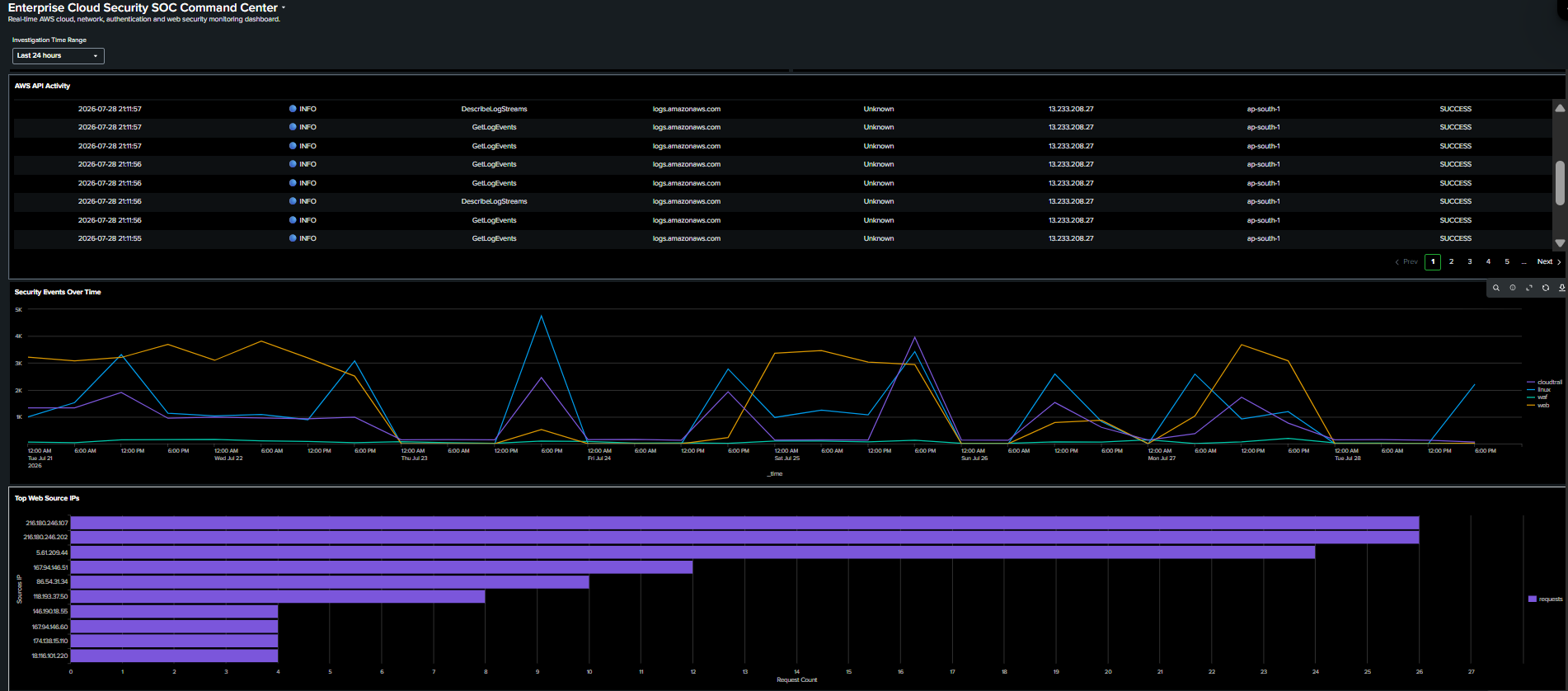Click INFO dot for DescribeLogStreams at 21:11:56
1568x691 pixels.
pyautogui.click(x=293, y=201)
